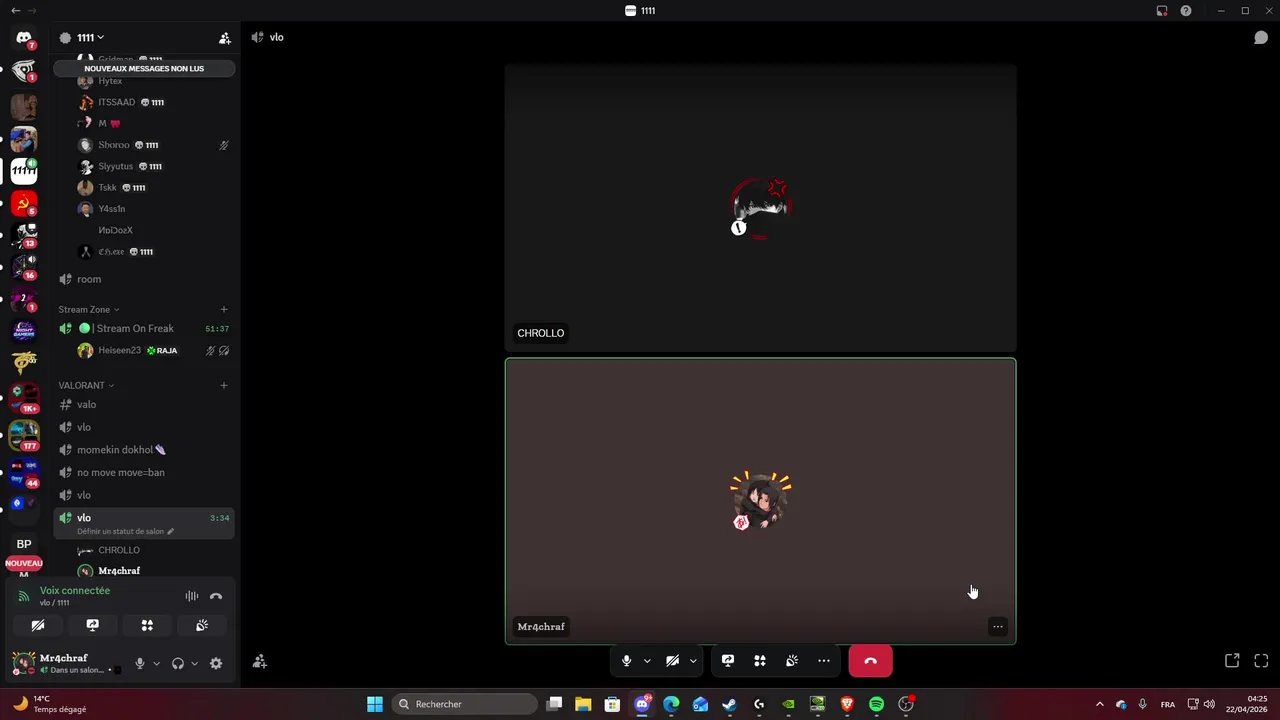Mute microphone in the call control bar
The image size is (1280, 720).
(626, 661)
